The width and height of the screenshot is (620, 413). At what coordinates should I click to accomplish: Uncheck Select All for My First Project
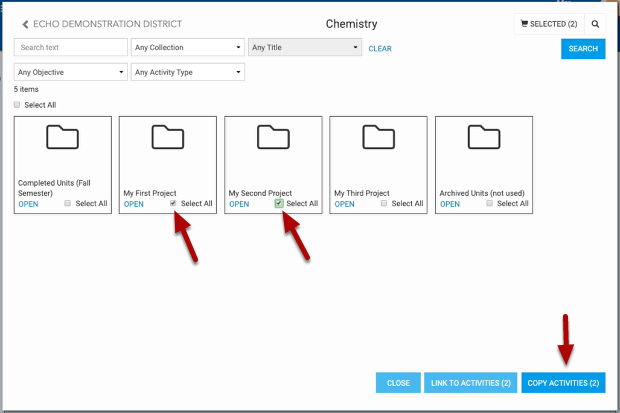click(x=174, y=203)
